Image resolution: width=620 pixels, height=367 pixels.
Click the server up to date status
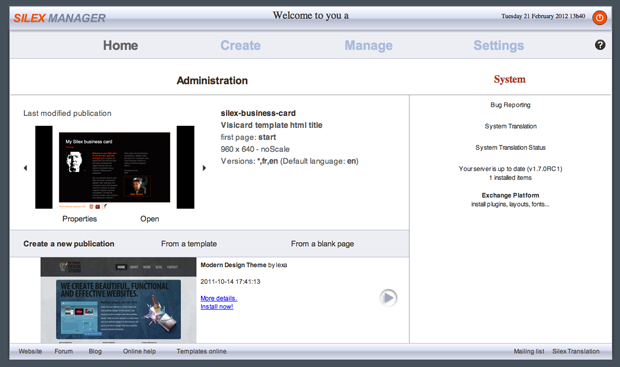click(510, 169)
